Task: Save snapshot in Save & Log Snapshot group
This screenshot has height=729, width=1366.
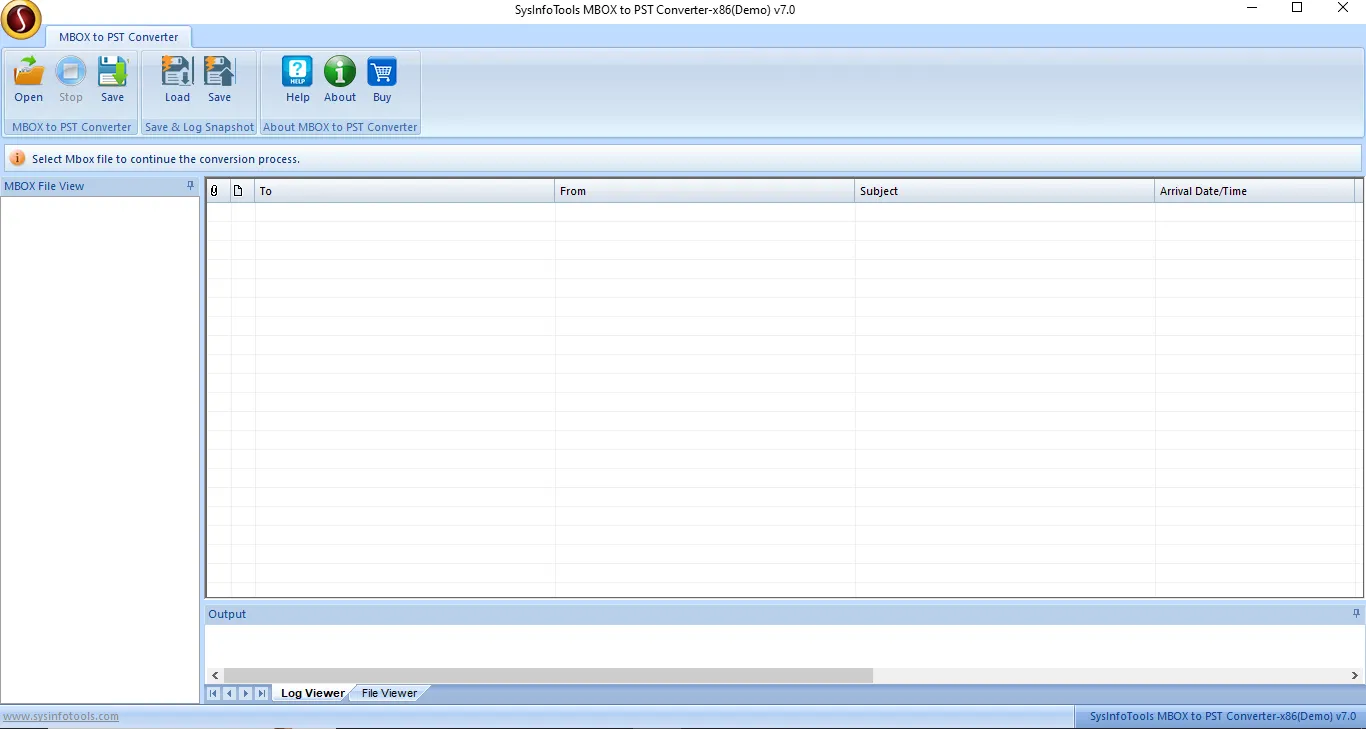Action: coord(219,80)
